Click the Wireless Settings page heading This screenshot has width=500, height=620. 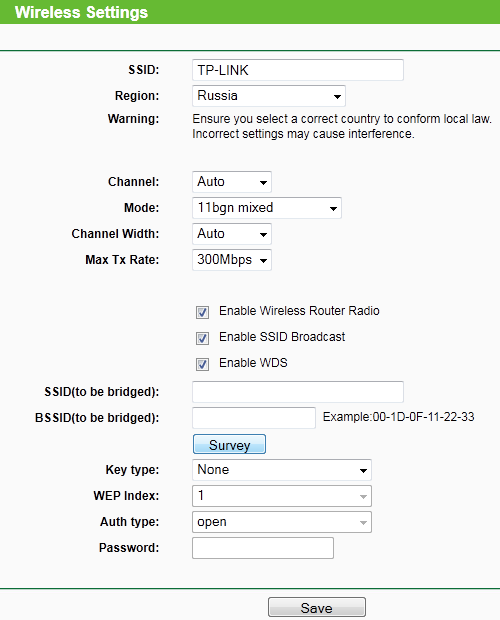pos(81,12)
